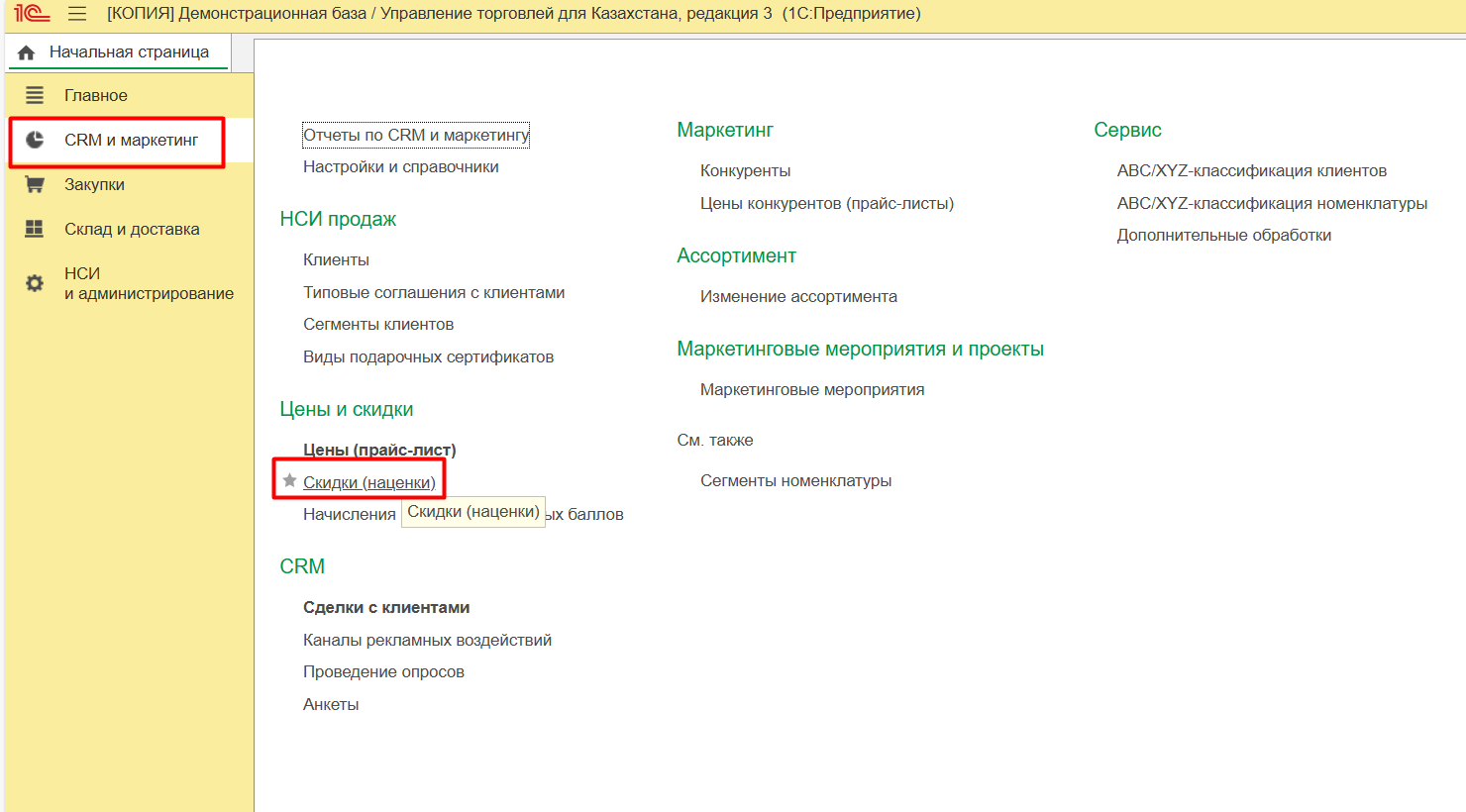Toggle favorite star next to Скидки (наценки)

(x=289, y=481)
